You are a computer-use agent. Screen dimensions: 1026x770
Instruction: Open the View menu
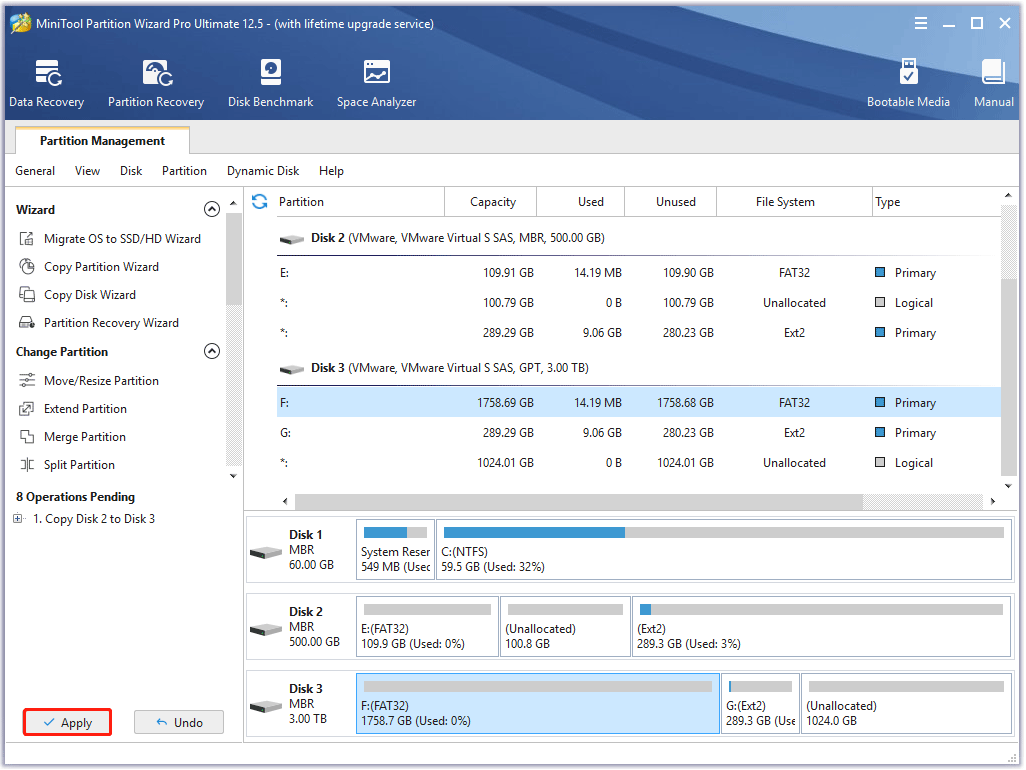click(87, 171)
